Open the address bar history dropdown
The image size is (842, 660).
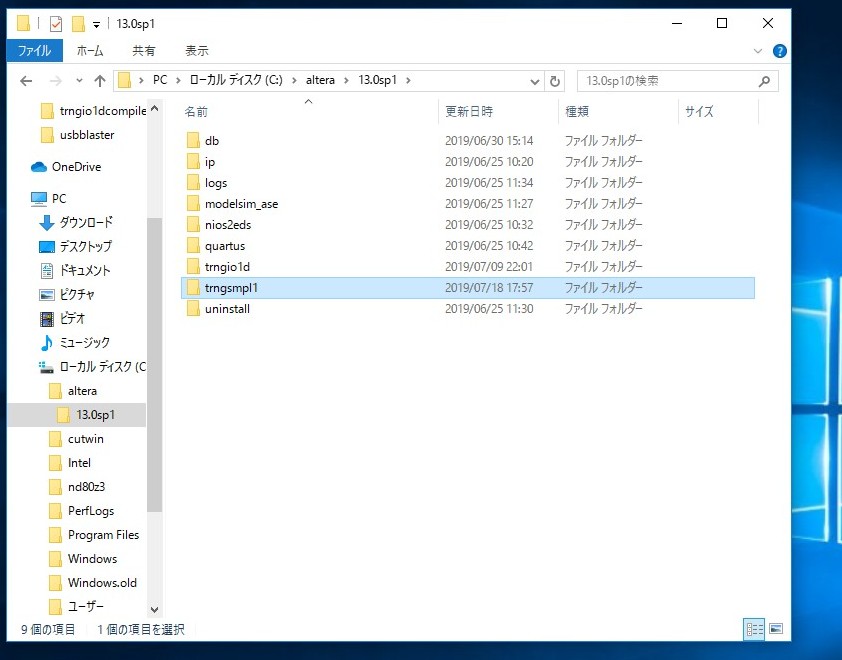click(x=534, y=82)
